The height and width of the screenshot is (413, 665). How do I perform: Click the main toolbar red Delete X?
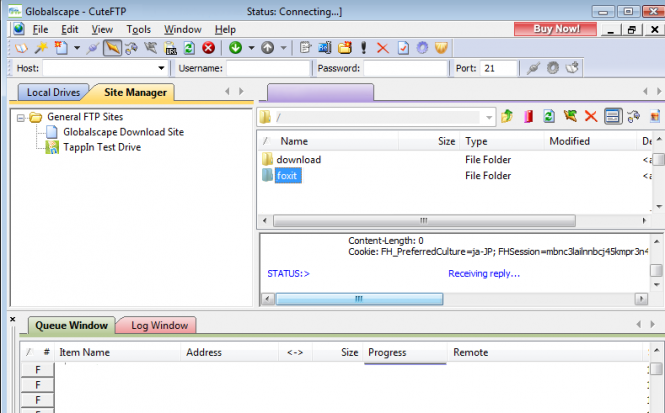click(x=383, y=48)
